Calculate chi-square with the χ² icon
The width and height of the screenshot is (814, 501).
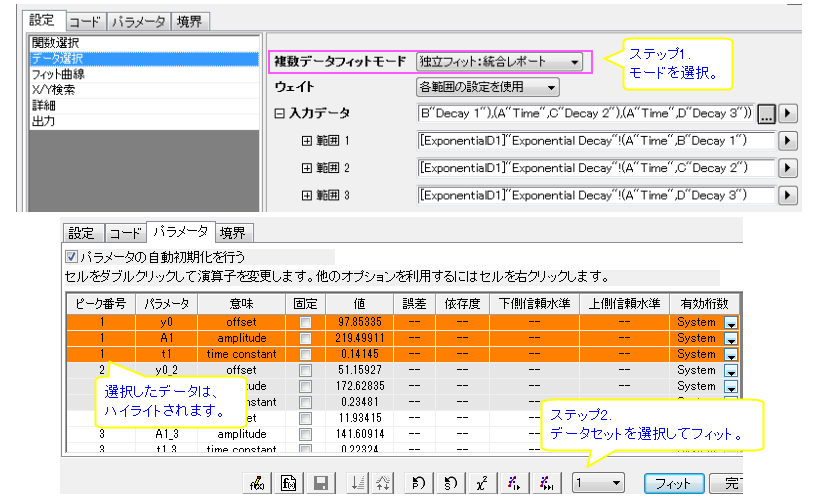pos(482,483)
